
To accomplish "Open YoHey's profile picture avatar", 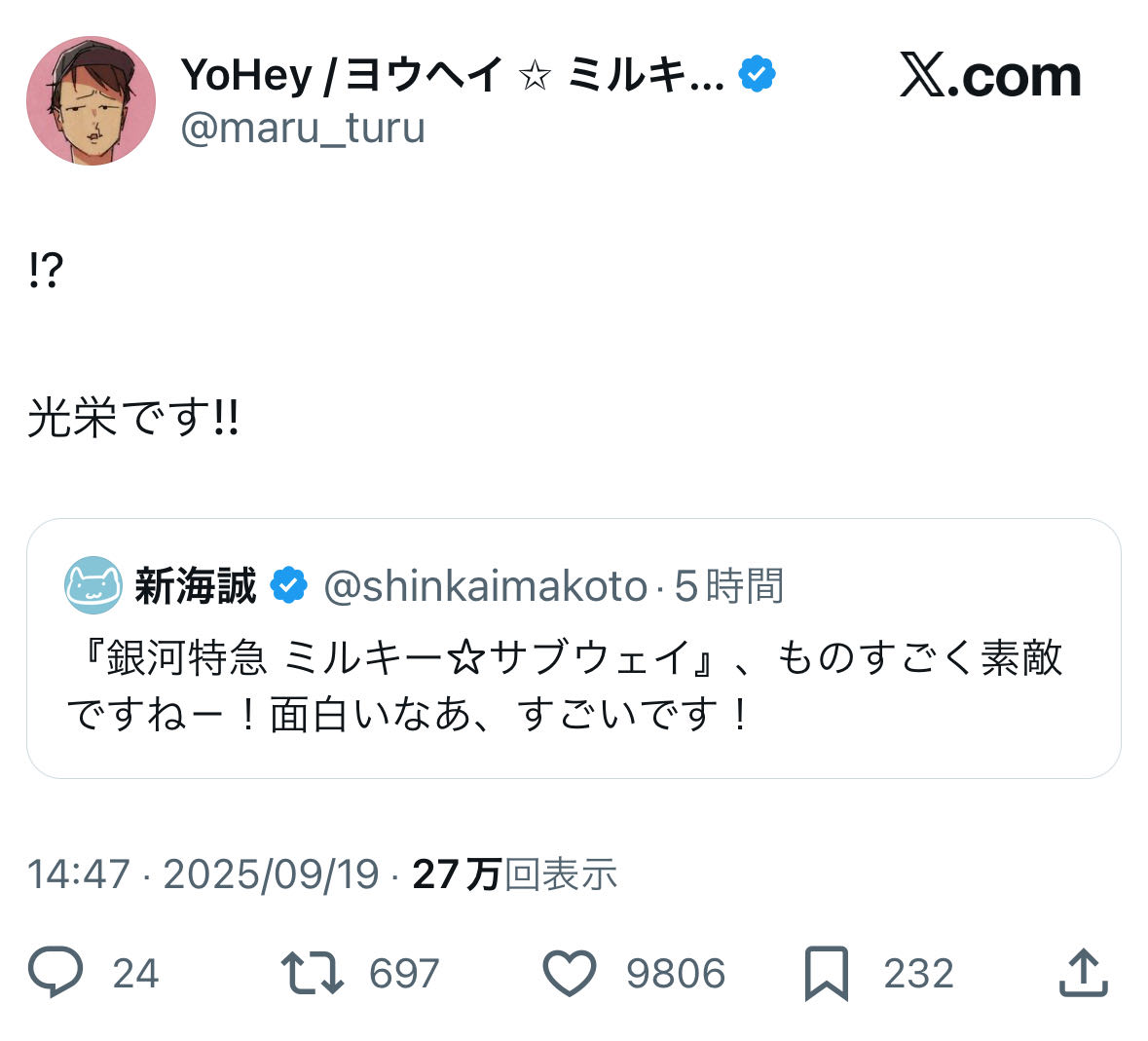I will pyautogui.click(x=91, y=101).
